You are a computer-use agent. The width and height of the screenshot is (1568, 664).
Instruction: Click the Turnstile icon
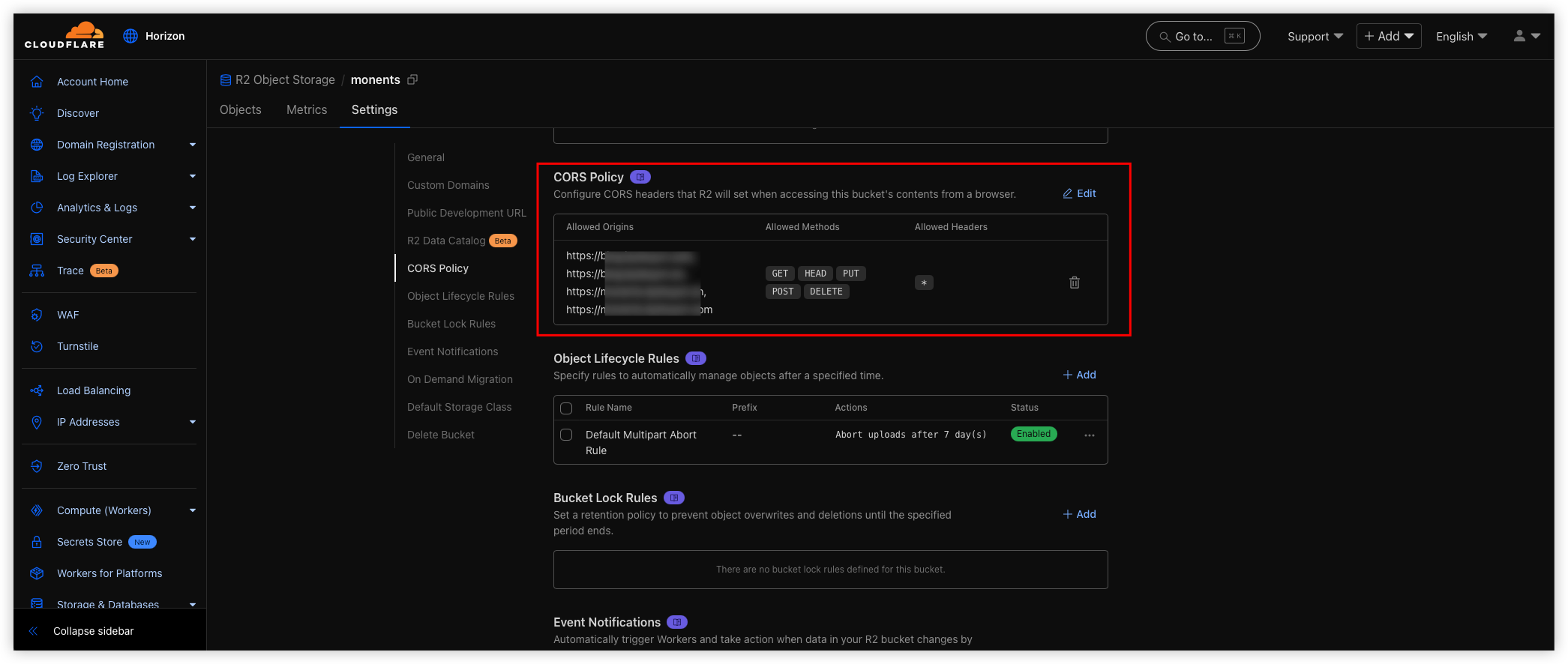tap(37, 346)
